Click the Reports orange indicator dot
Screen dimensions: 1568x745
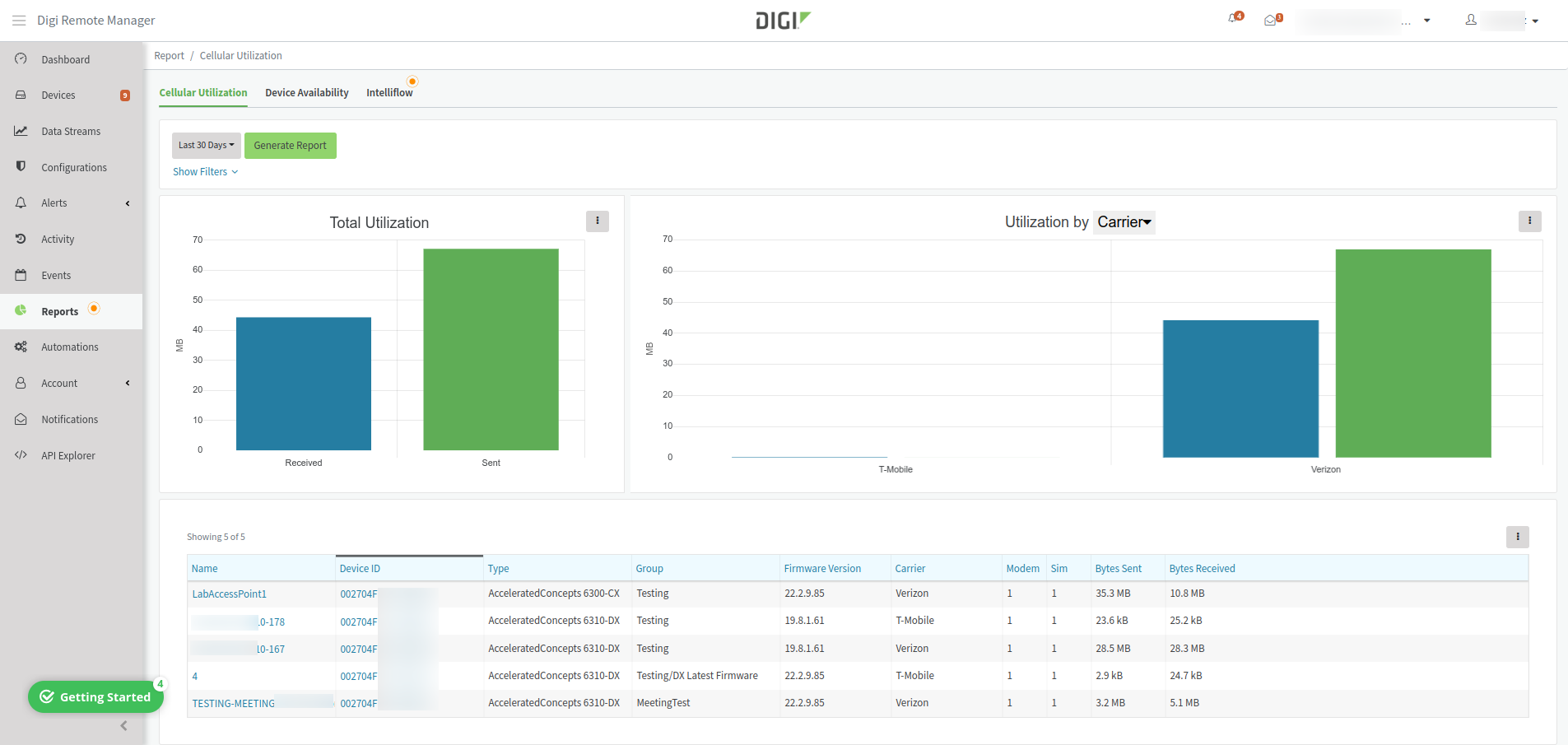coord(94,308)
